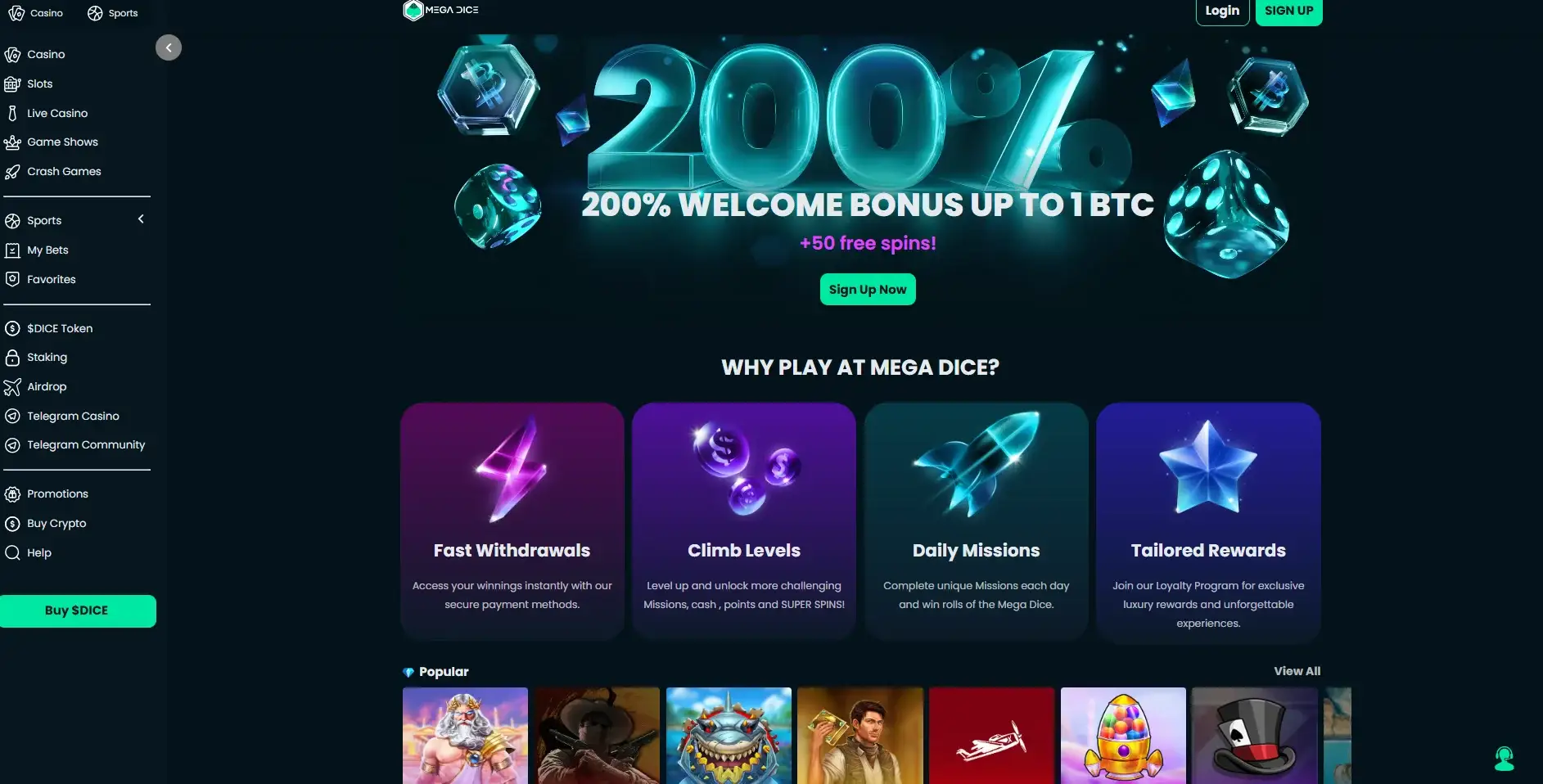Open live support chat icon

(1505, 759)
